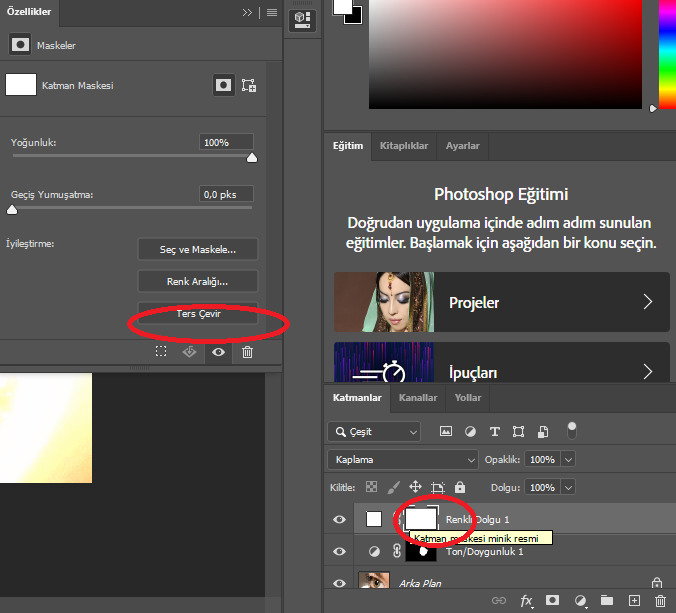Viewport: 676px width, 613px height.
Task: Create a new group folder
Action: coord(607,600)
